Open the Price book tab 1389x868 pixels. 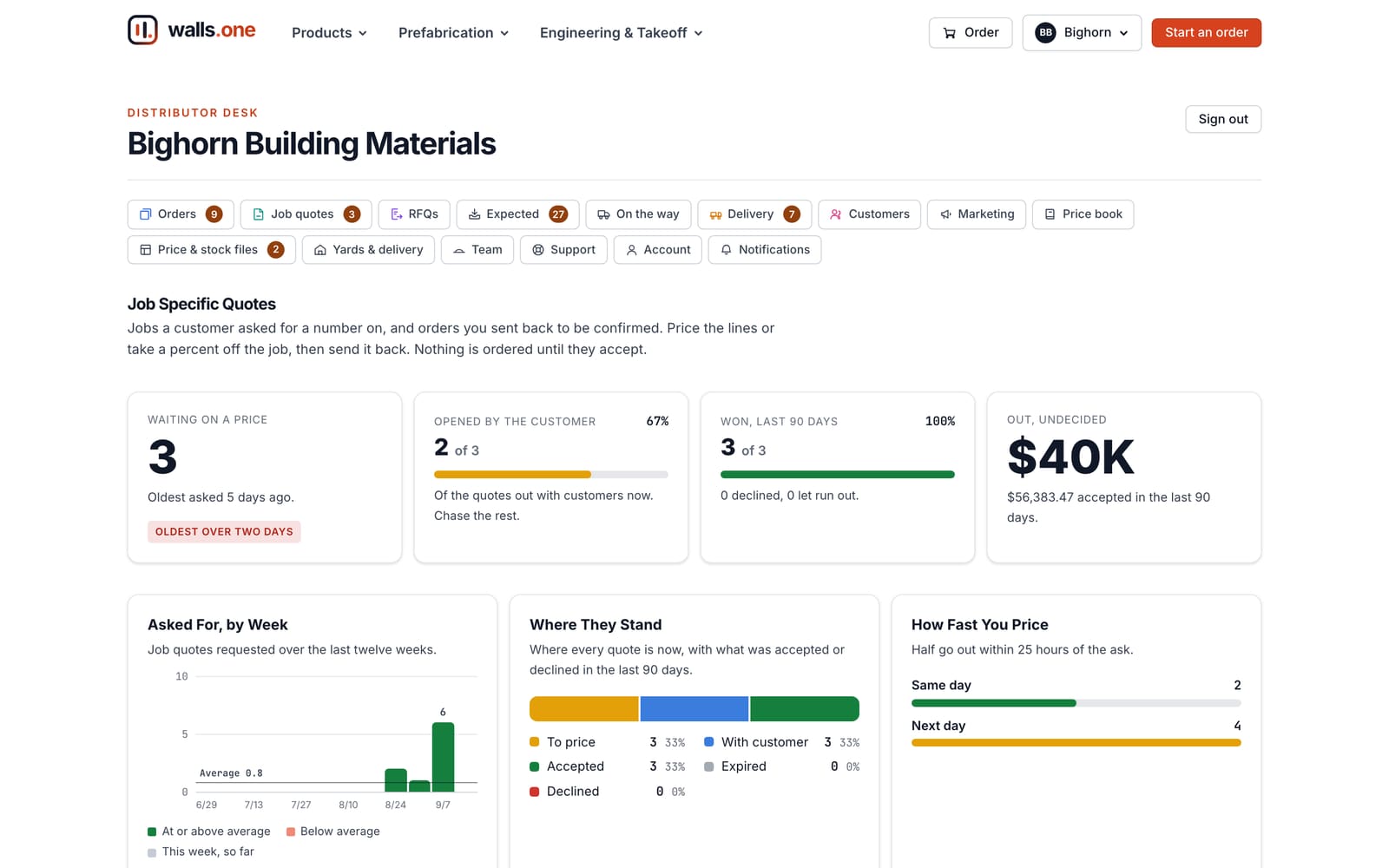coord(1083,214)
